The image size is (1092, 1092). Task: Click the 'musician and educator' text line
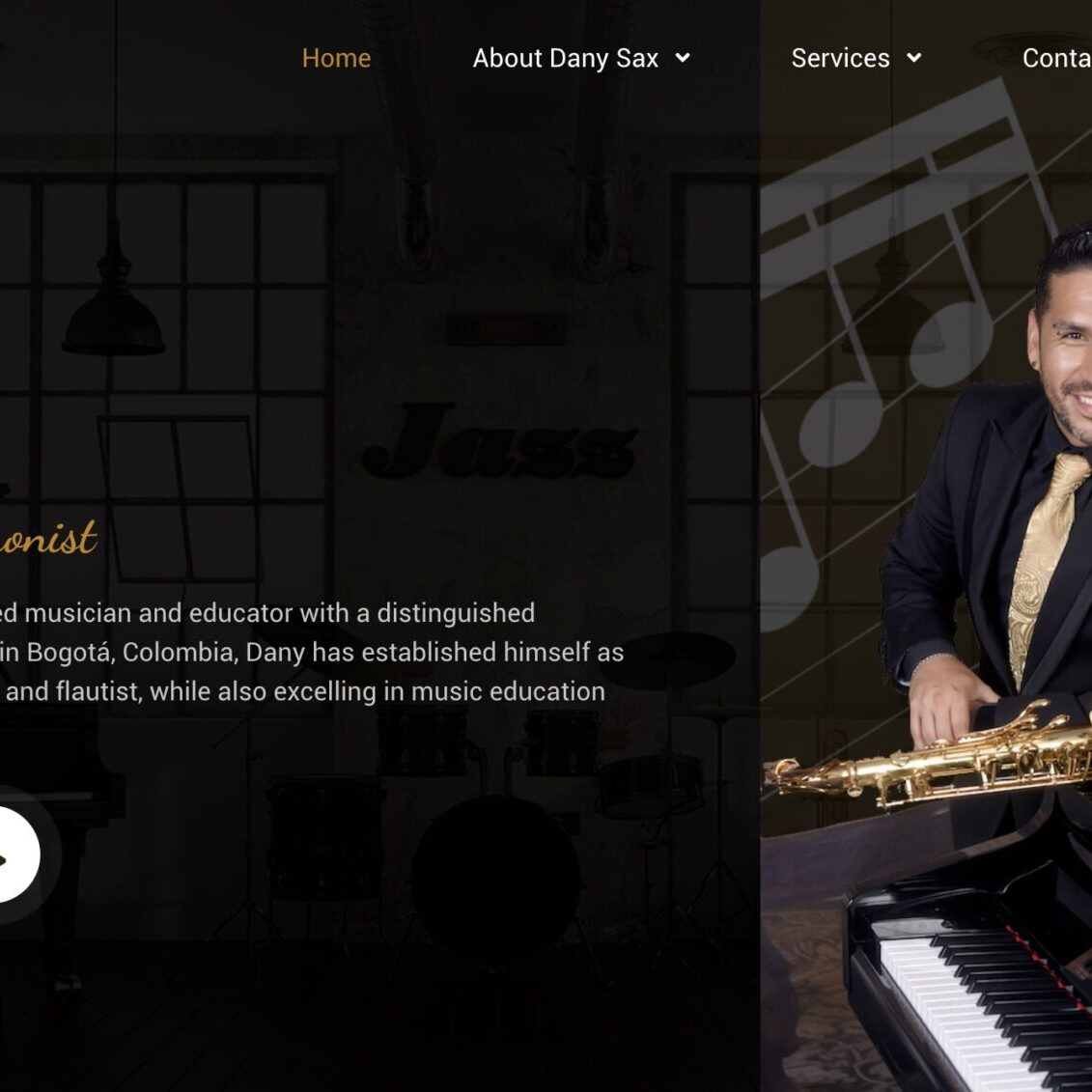[267, 613]
